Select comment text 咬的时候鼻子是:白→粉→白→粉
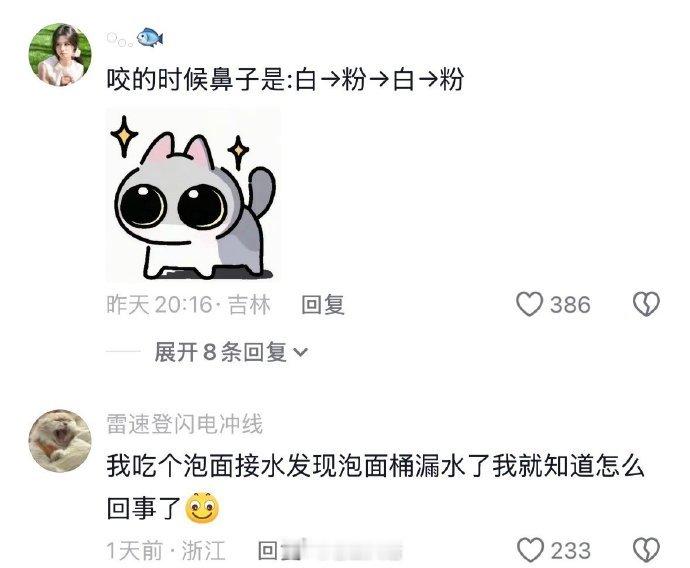The width and height of the screenshot is (690, 568). click(285, 80)
